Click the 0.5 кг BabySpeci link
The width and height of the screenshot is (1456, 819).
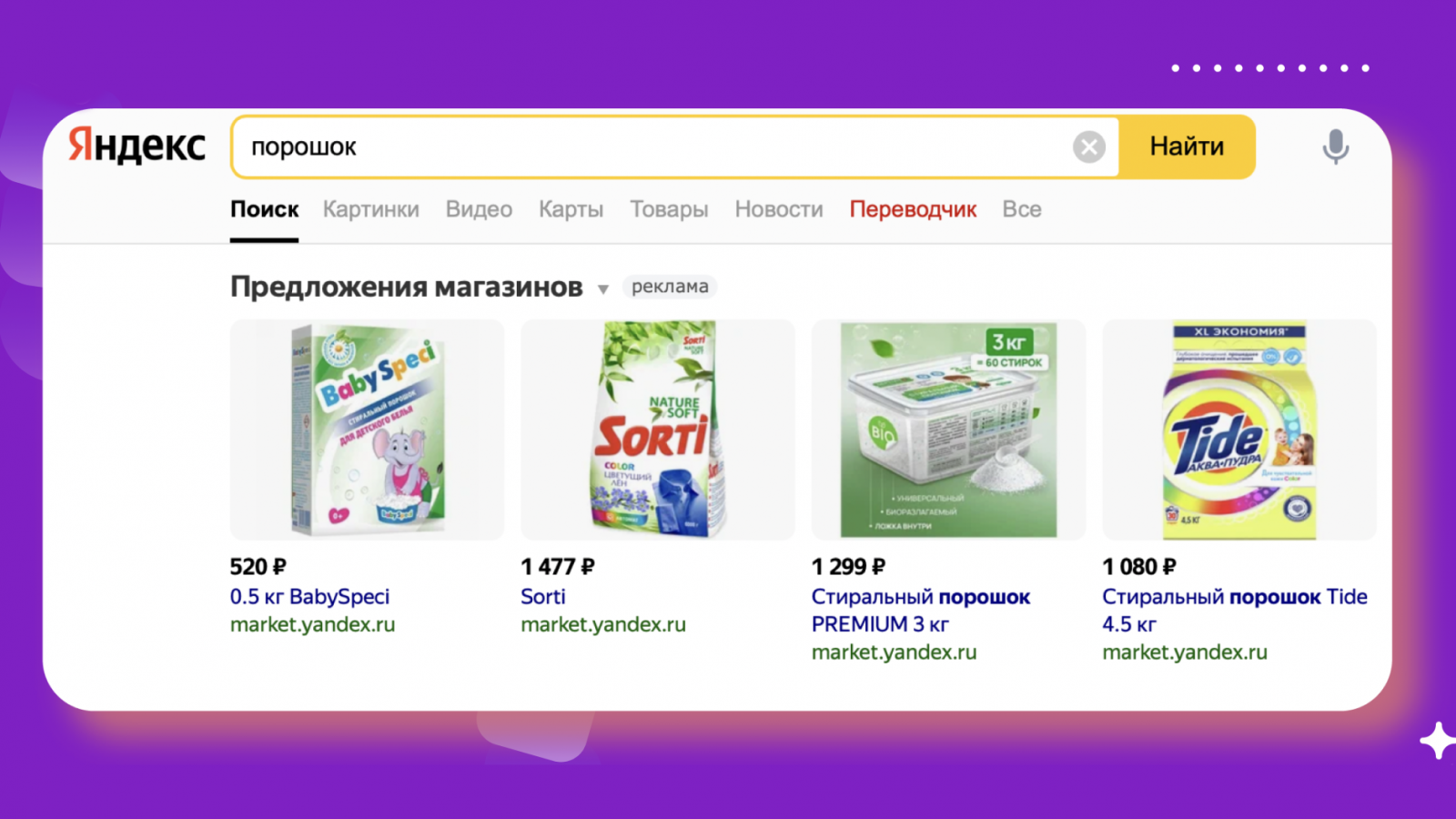tap(309, 597)
